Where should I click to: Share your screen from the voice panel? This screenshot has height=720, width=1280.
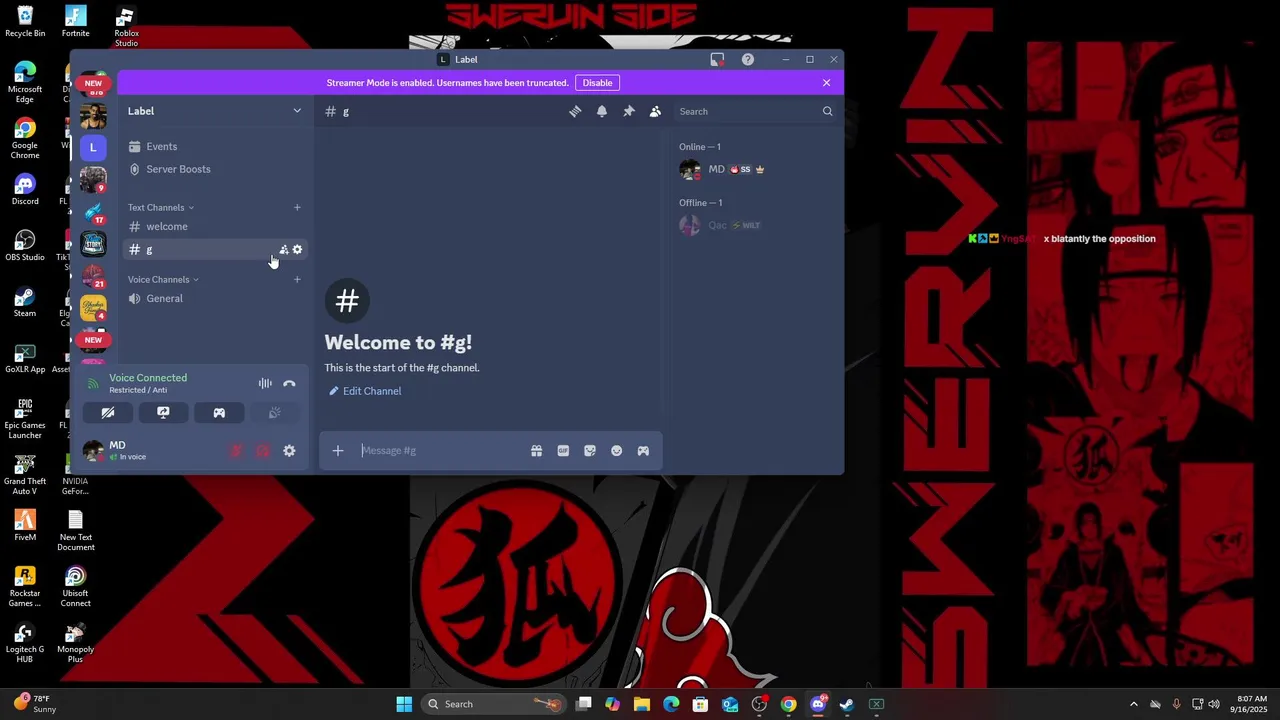point(163,413)
